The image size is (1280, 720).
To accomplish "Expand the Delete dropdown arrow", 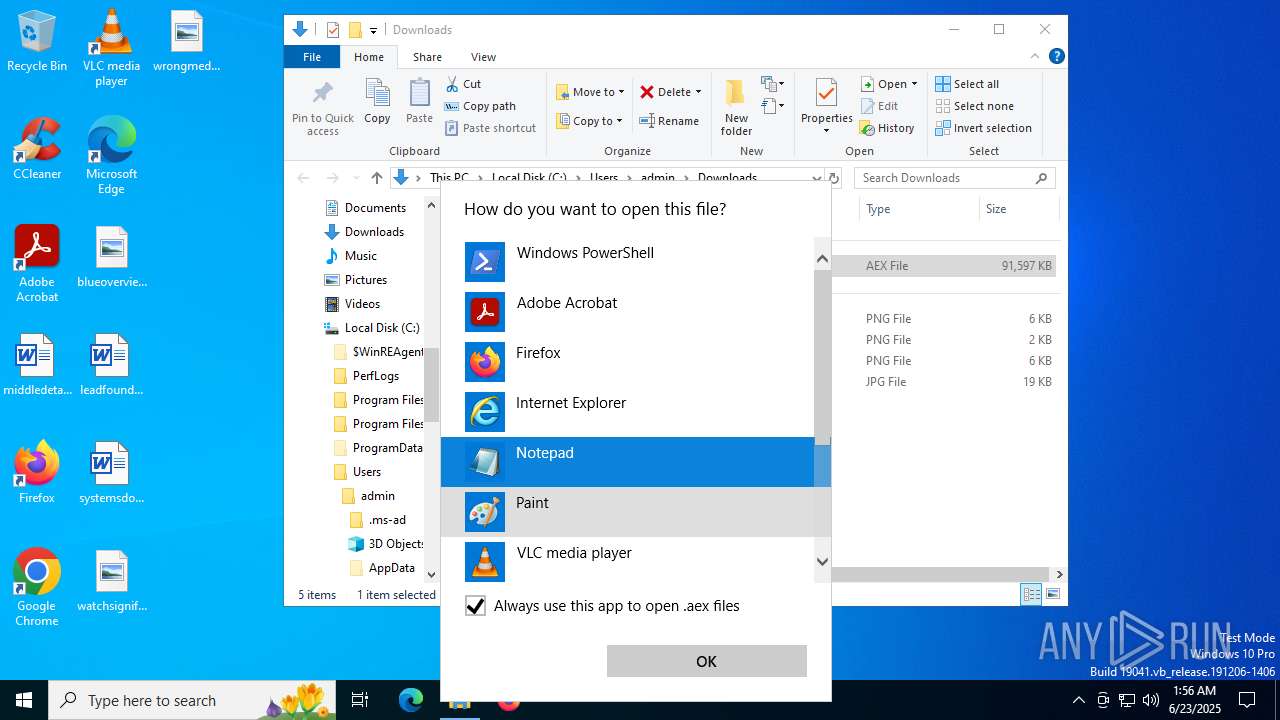I will tap(698, 92).
